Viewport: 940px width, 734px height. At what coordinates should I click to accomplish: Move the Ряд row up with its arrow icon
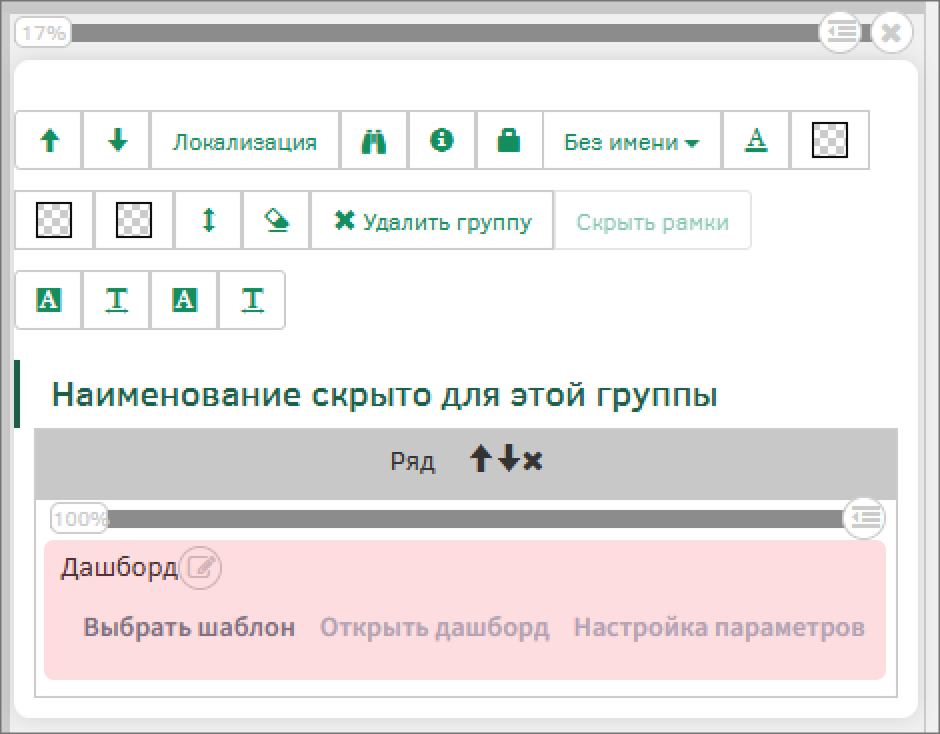coord(479,461)
